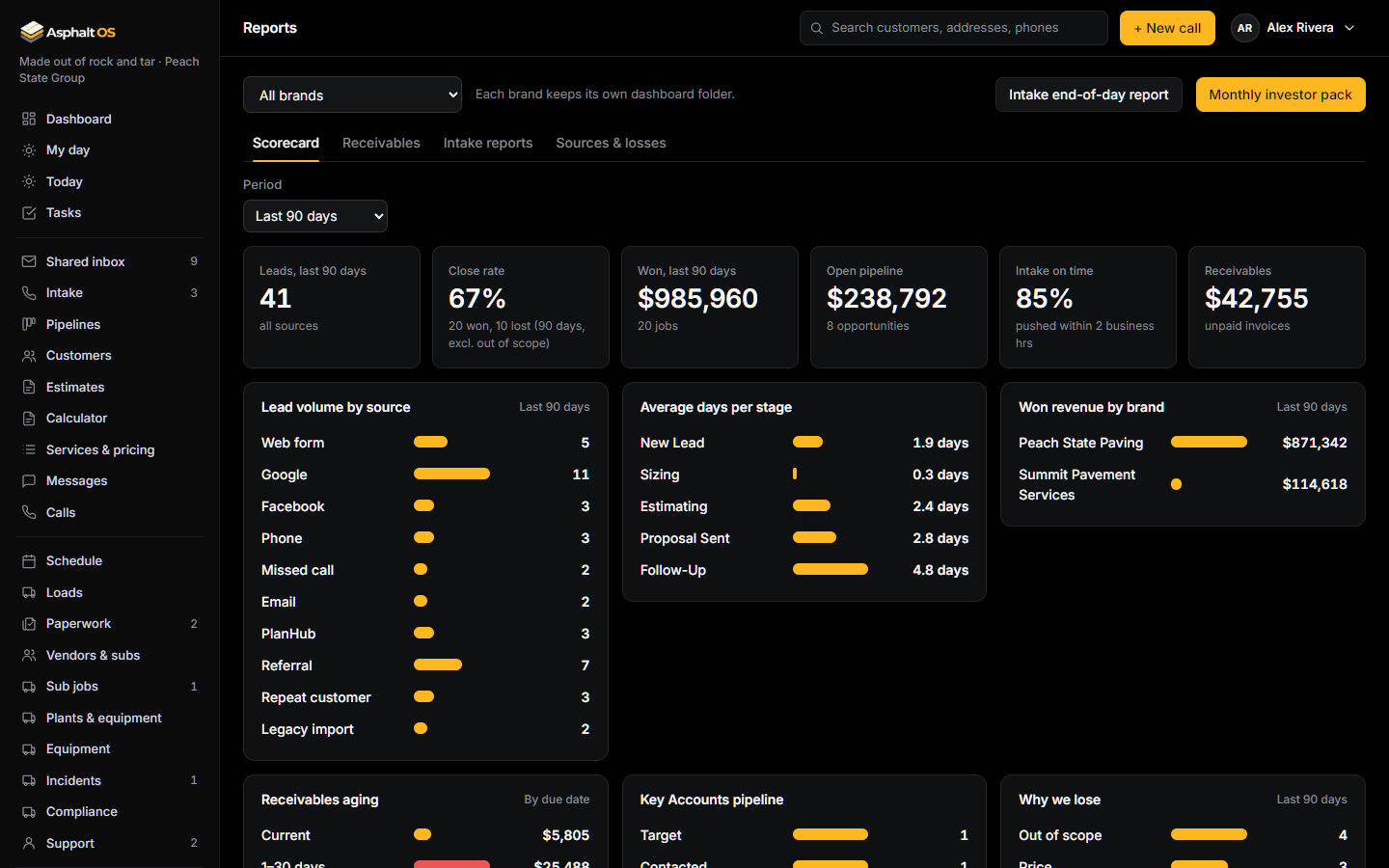Open the Last 90 days period dropdown
The image size is (1389, 868).
coord(315,216)
